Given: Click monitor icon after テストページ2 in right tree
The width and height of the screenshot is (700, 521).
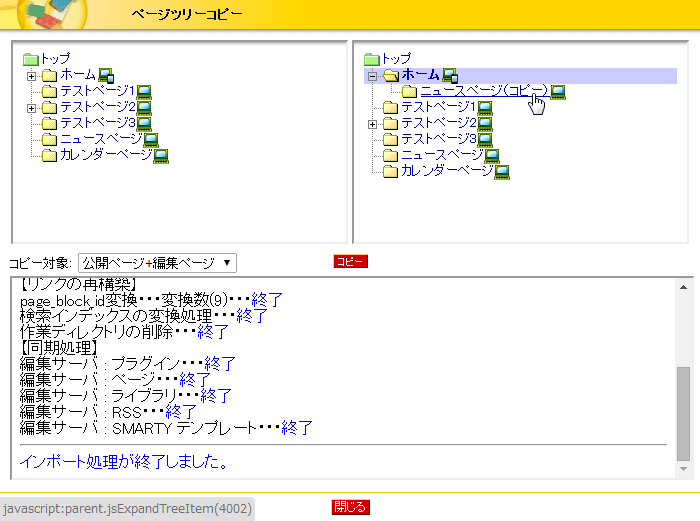Looking at the screenshot, I should [x=485, y=124].
